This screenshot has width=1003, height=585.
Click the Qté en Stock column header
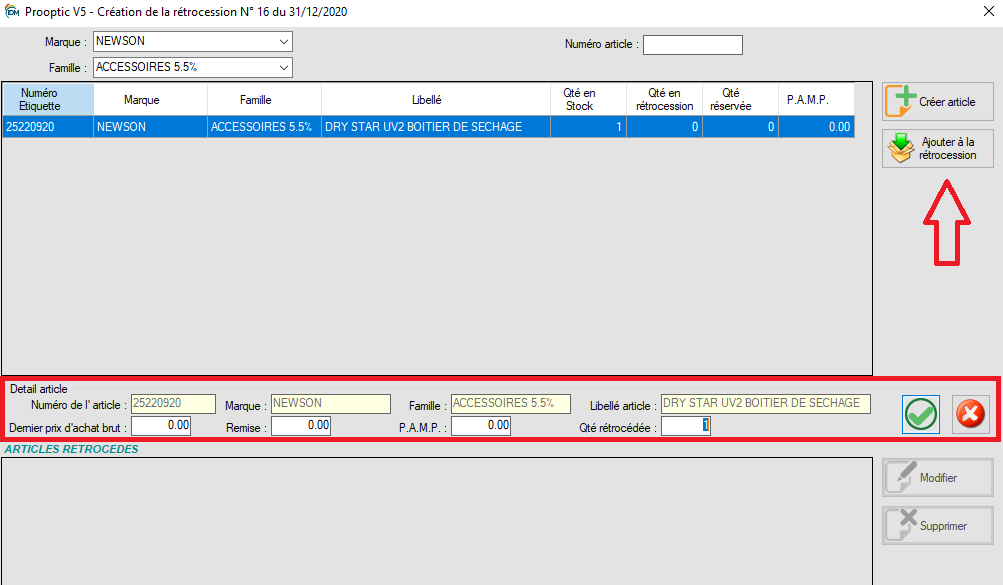588,100
